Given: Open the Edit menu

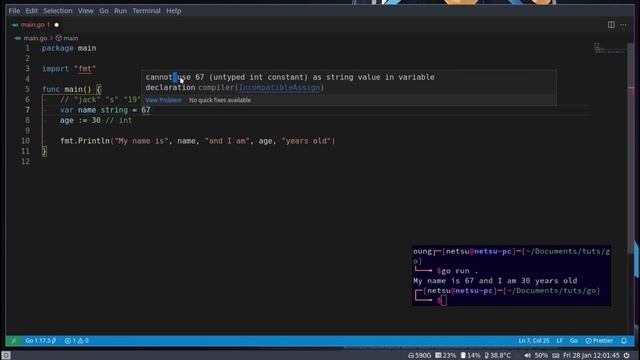Looking at the screenshot, I should point(31,11).
